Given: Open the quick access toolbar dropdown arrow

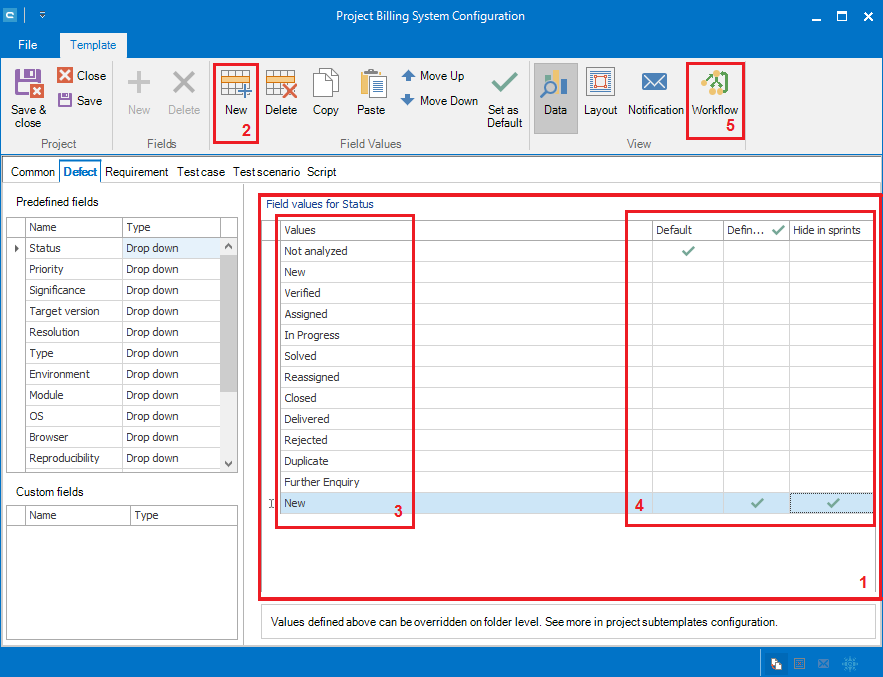Looking at the screenshot, I should [x=43, y=16].
